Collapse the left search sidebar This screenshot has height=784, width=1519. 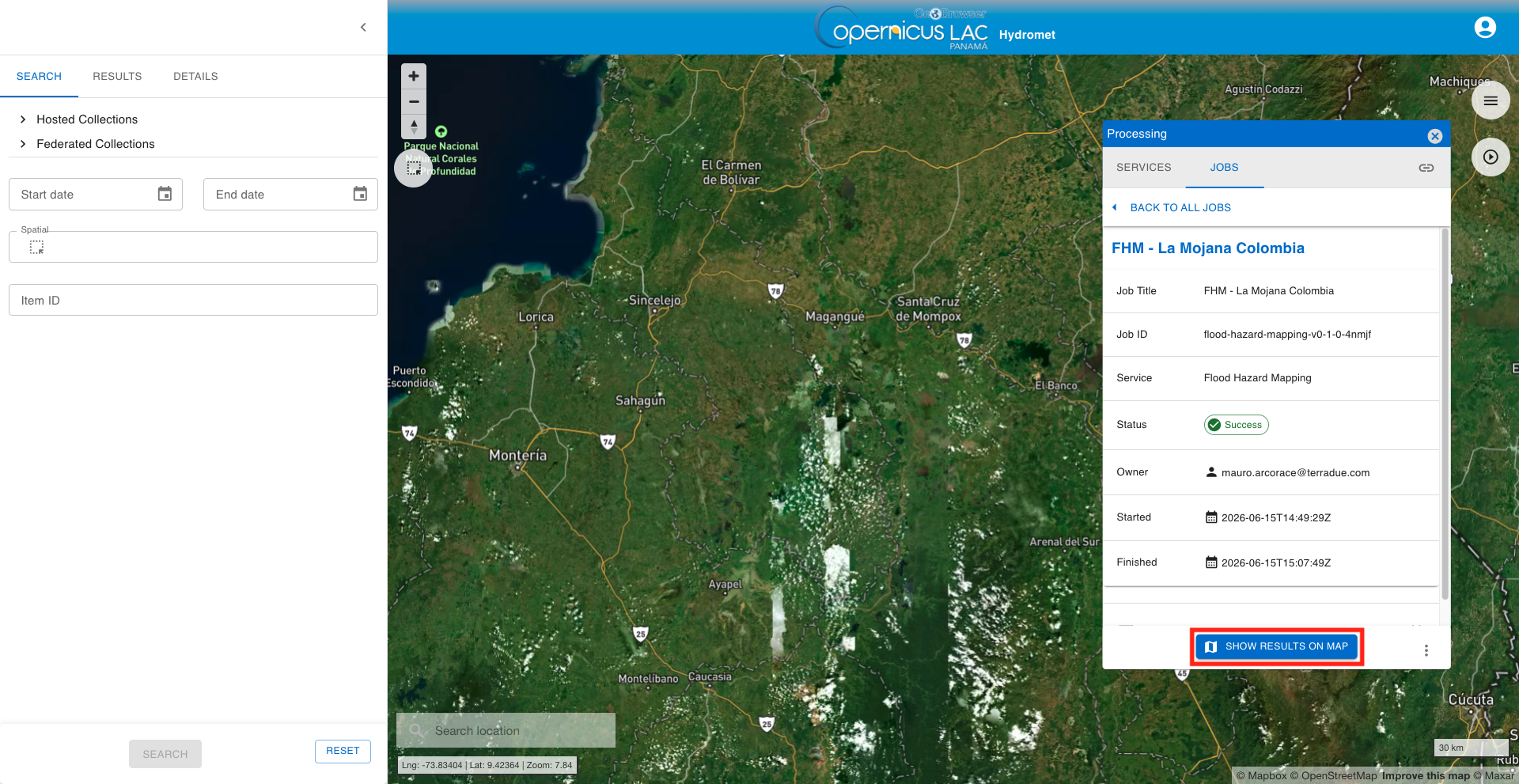click(x=363, y=28)
